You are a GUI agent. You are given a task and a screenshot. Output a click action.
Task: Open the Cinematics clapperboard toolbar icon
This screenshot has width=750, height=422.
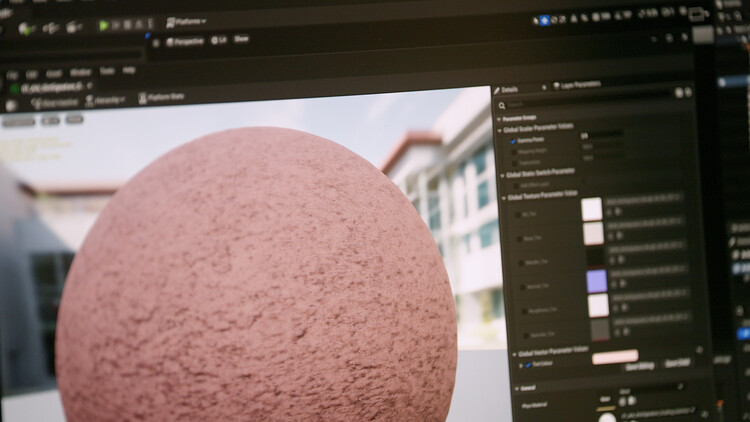pos(74,27)
